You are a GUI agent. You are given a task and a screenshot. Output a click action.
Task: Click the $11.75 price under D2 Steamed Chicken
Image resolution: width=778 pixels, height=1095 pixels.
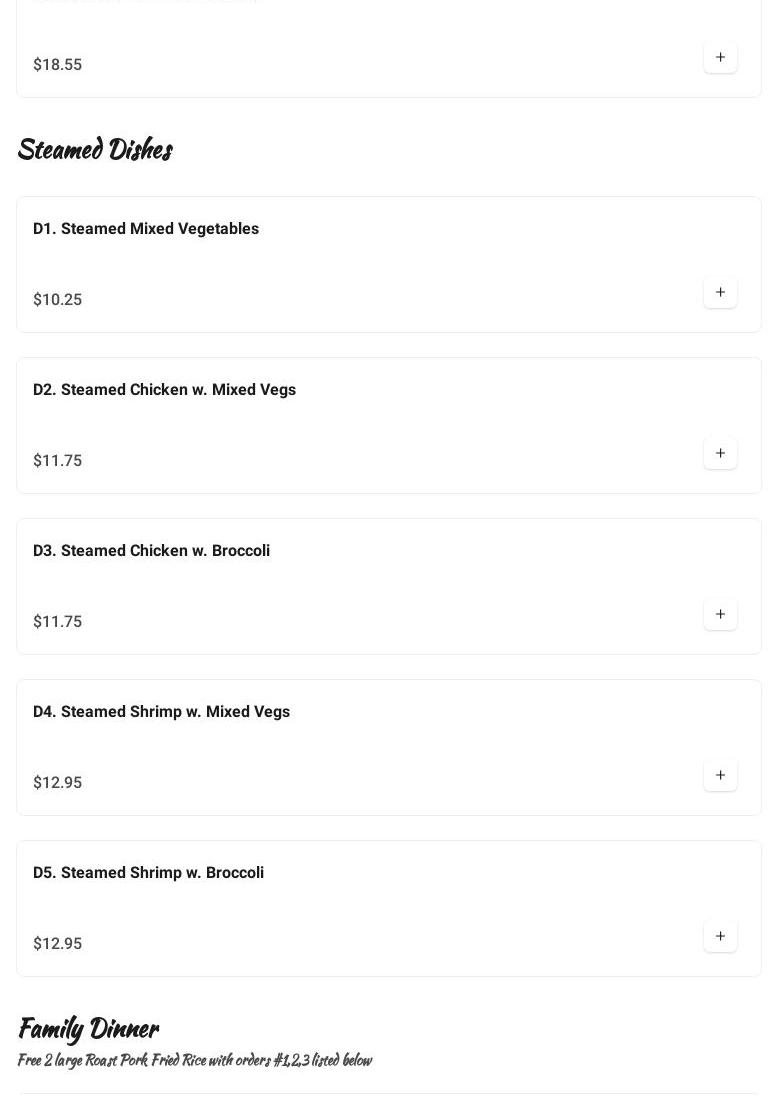tap(57, 461)
